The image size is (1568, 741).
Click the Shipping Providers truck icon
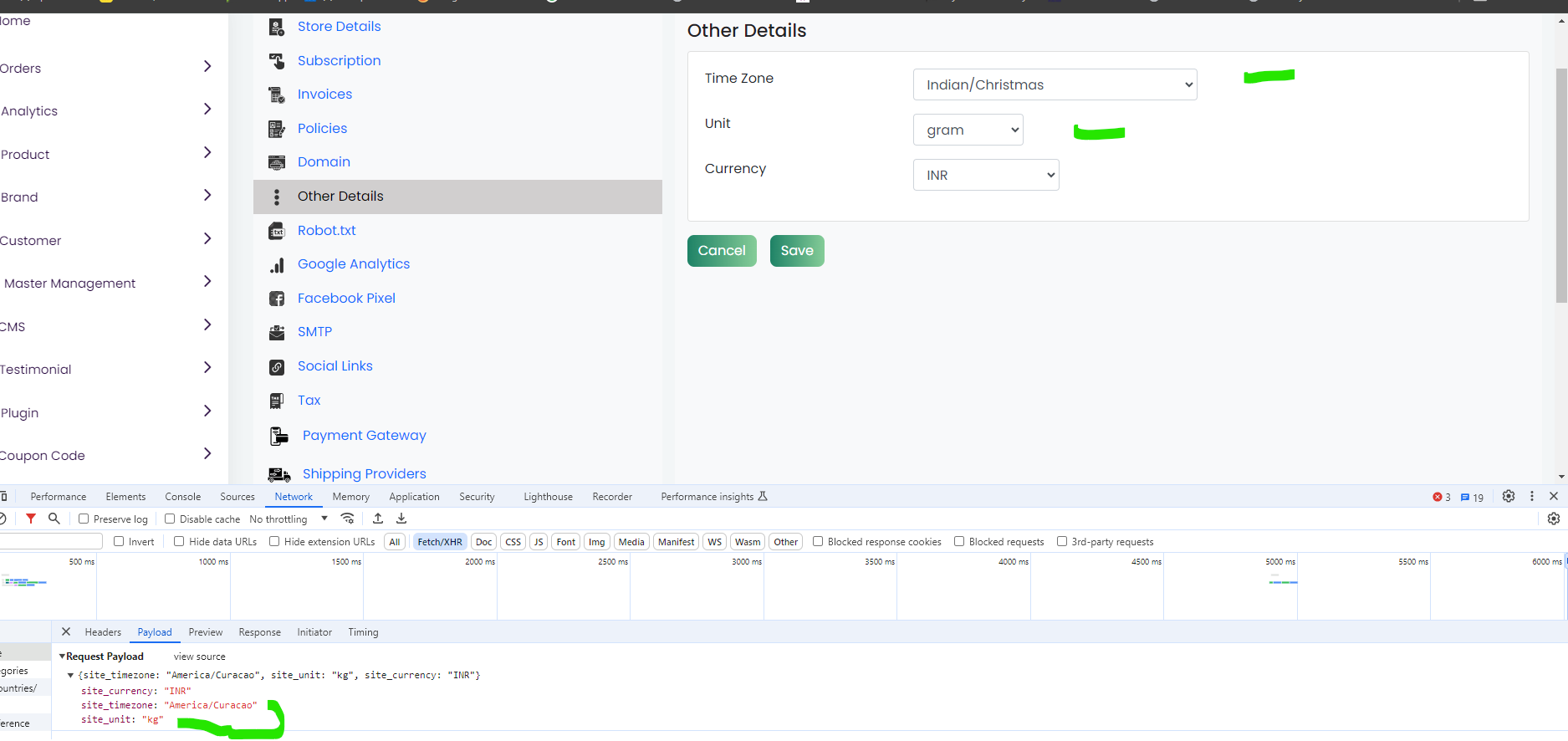pyautogui.click(x=279, y=474)
